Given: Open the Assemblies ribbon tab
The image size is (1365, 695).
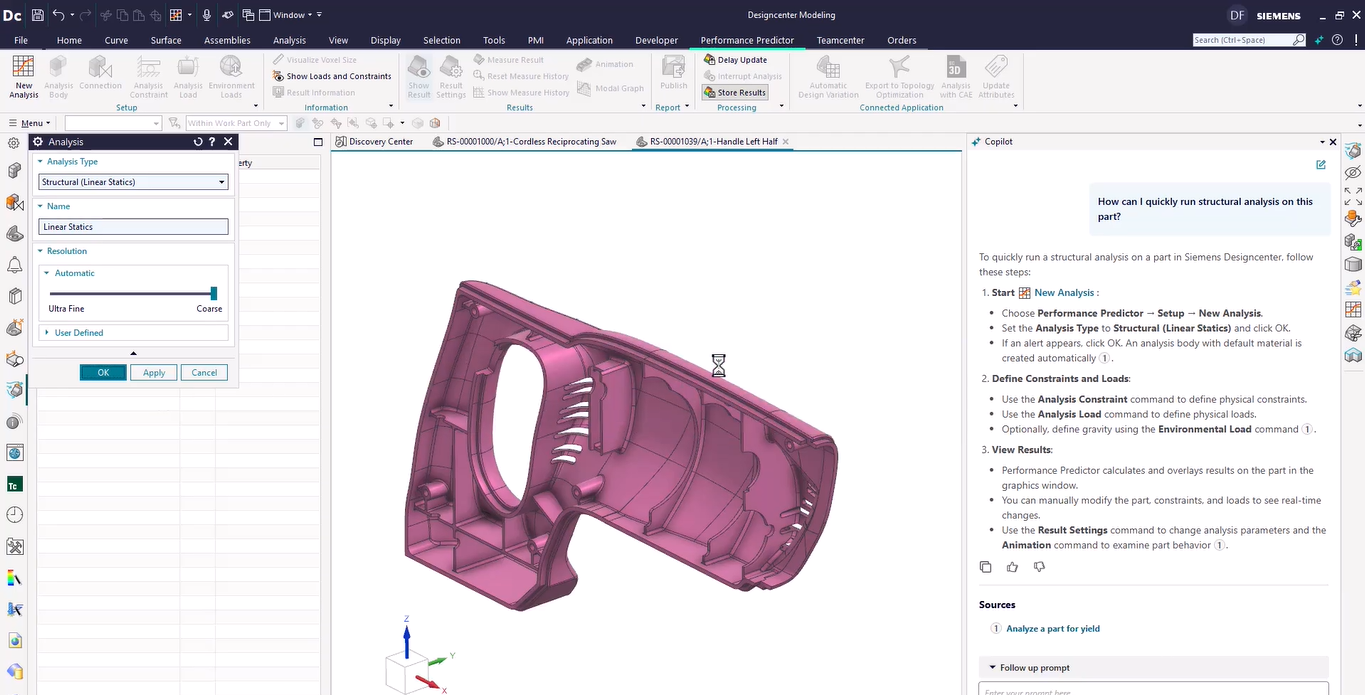Looking at the screenshot, I should [x=227, y=40].
